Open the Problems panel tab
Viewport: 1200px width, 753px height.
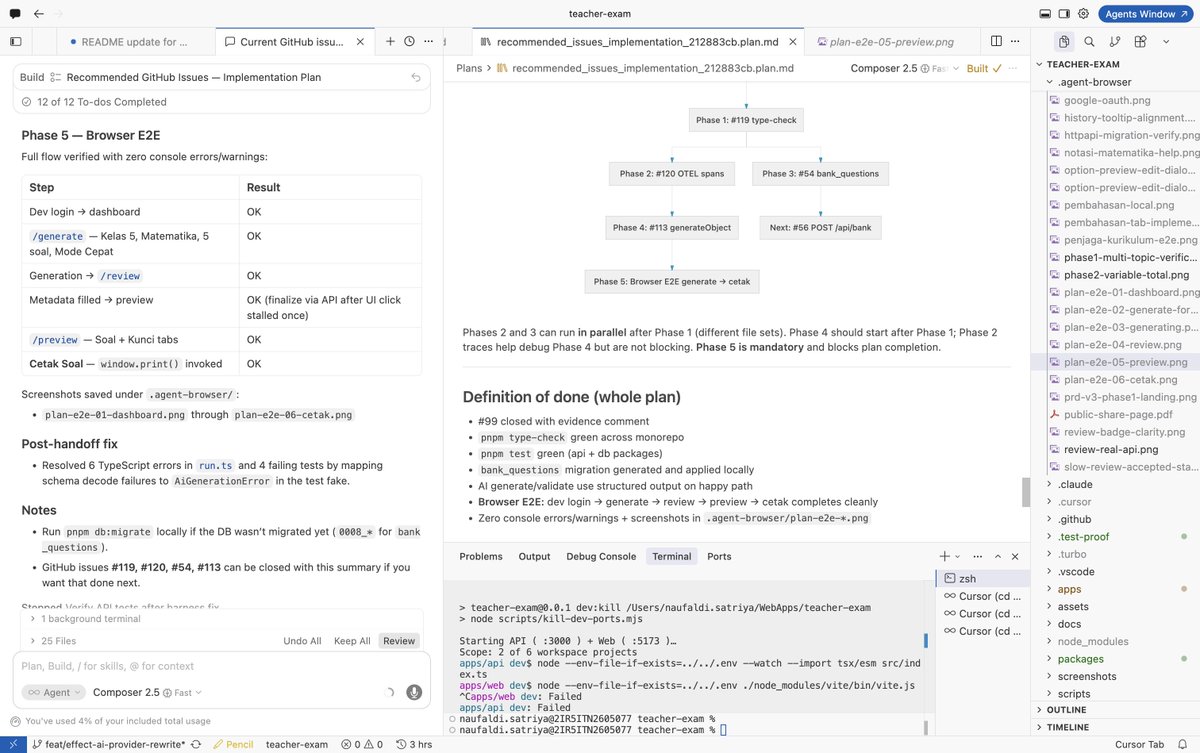tap(480, 556)
